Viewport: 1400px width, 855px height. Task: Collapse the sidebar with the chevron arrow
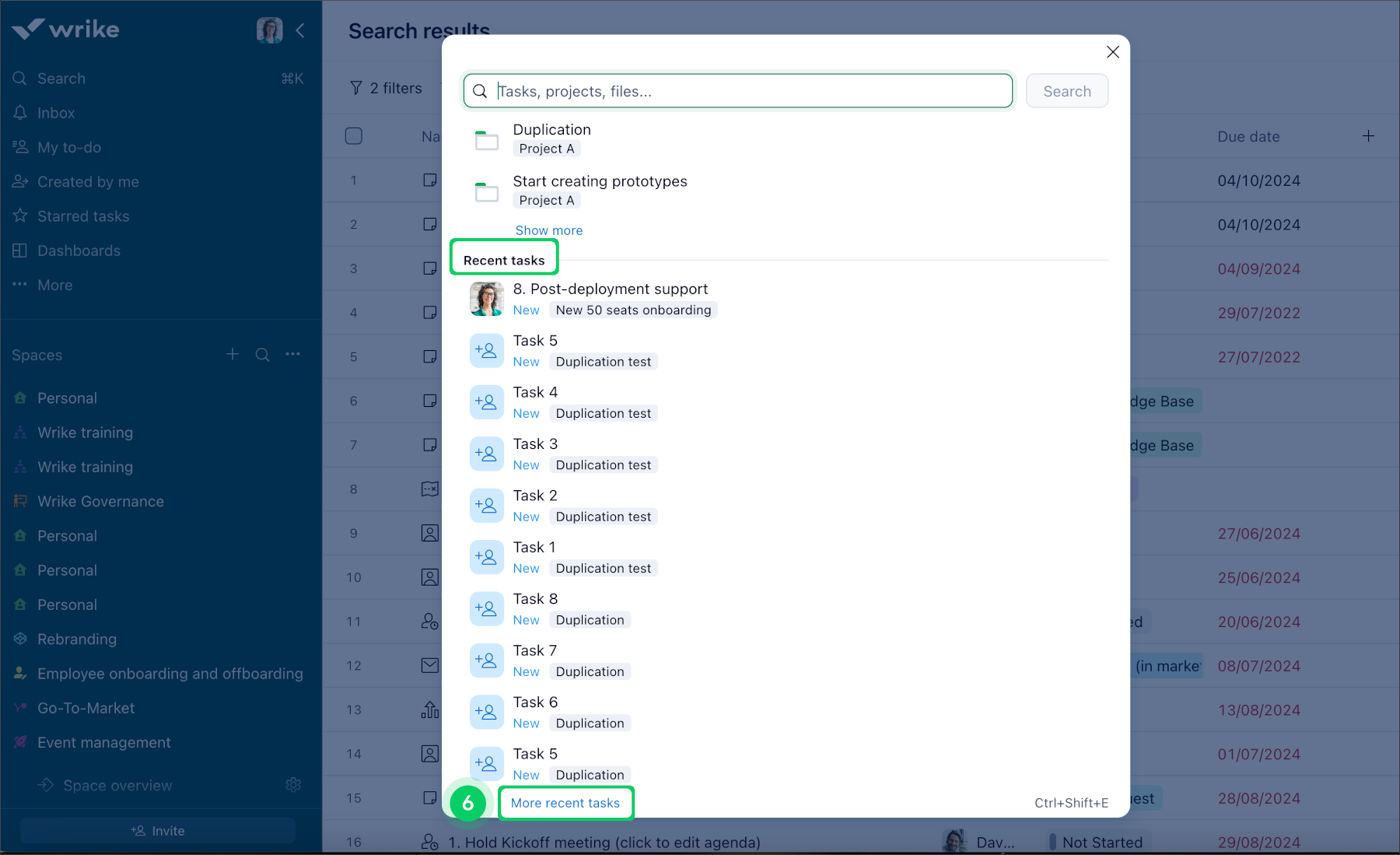(x=300, y=30)
